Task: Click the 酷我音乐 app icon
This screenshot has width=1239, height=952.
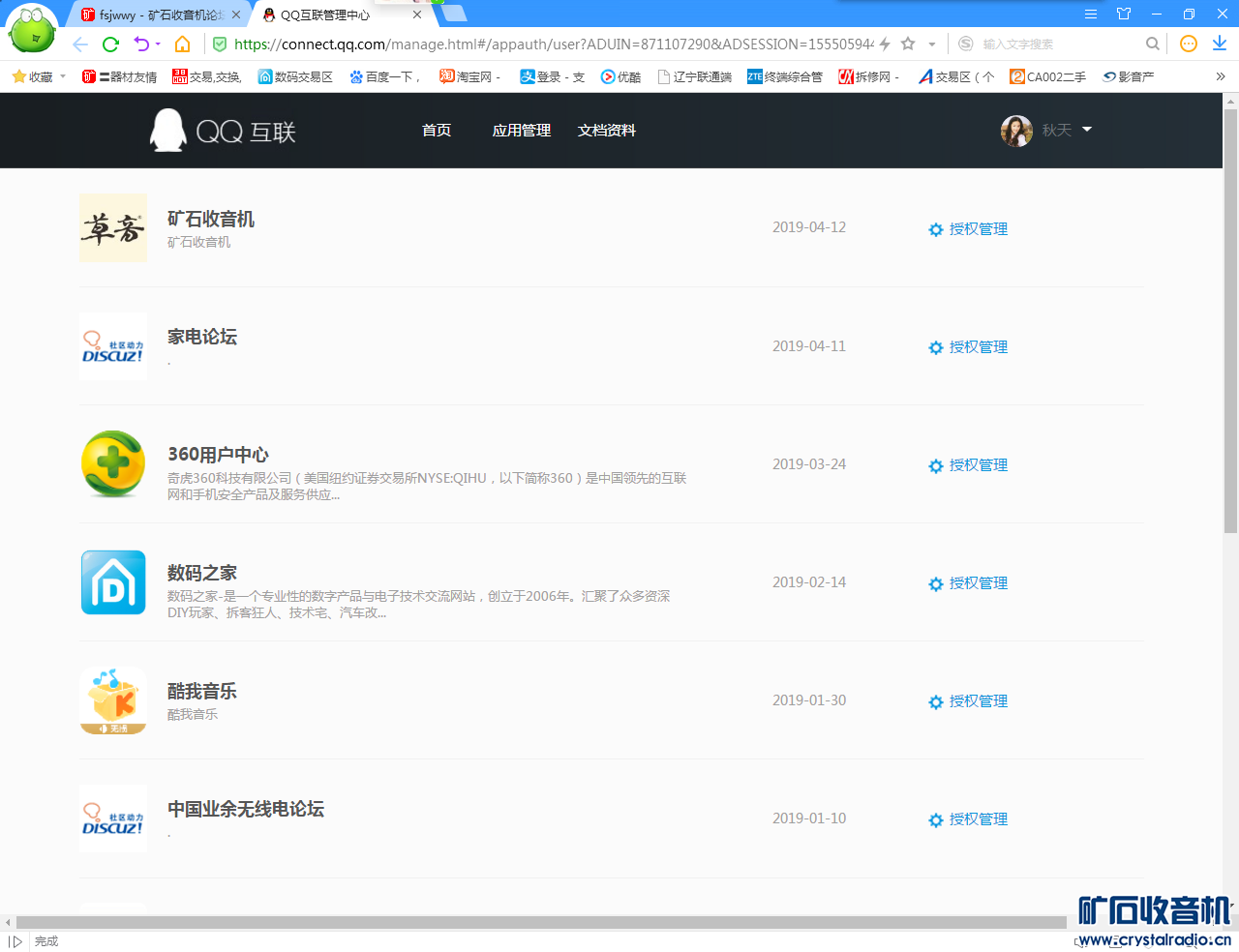Action: point(113,700)
